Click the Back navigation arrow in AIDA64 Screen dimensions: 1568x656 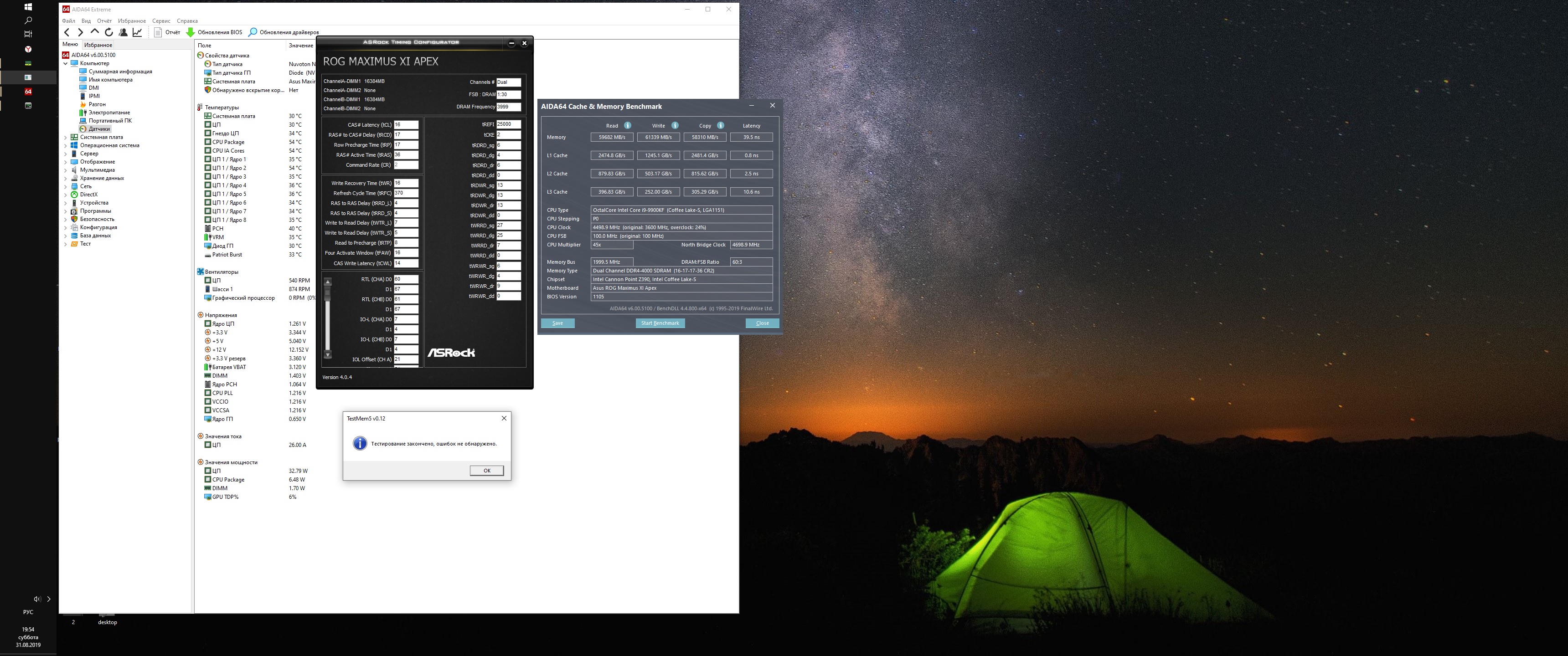tap(67, 32)
